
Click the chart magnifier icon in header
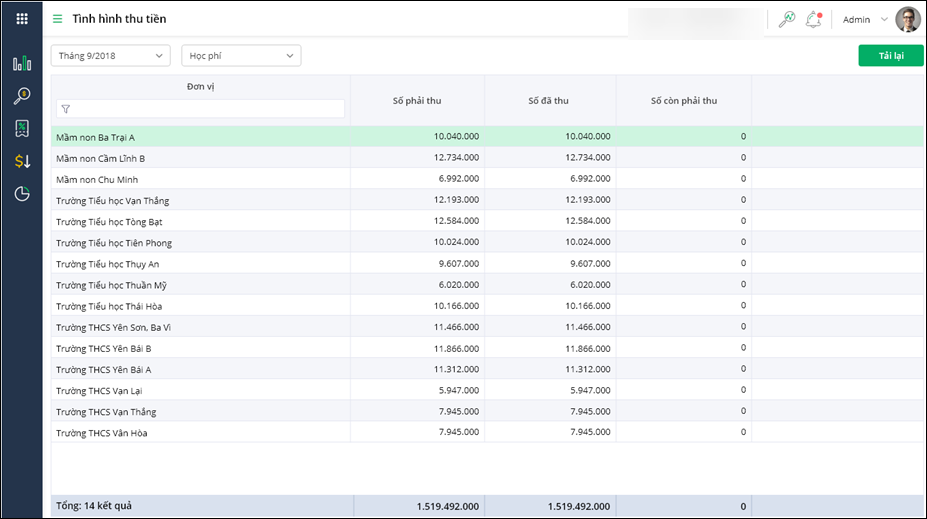pos(786,20)
